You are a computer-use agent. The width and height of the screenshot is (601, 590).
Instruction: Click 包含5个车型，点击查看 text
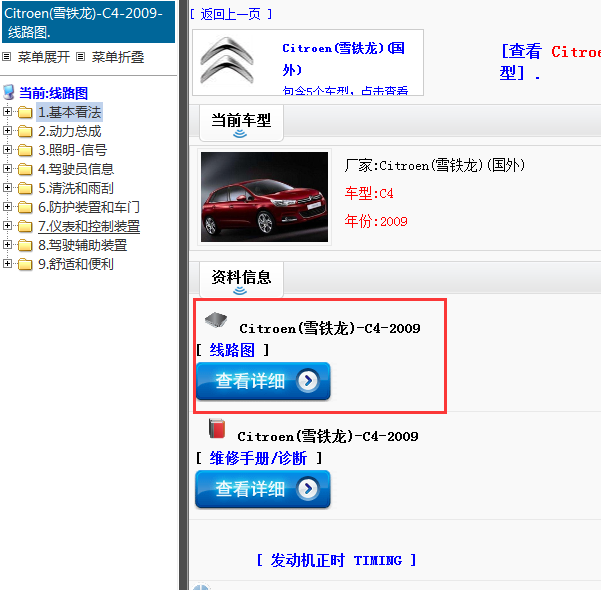[345, 90]
